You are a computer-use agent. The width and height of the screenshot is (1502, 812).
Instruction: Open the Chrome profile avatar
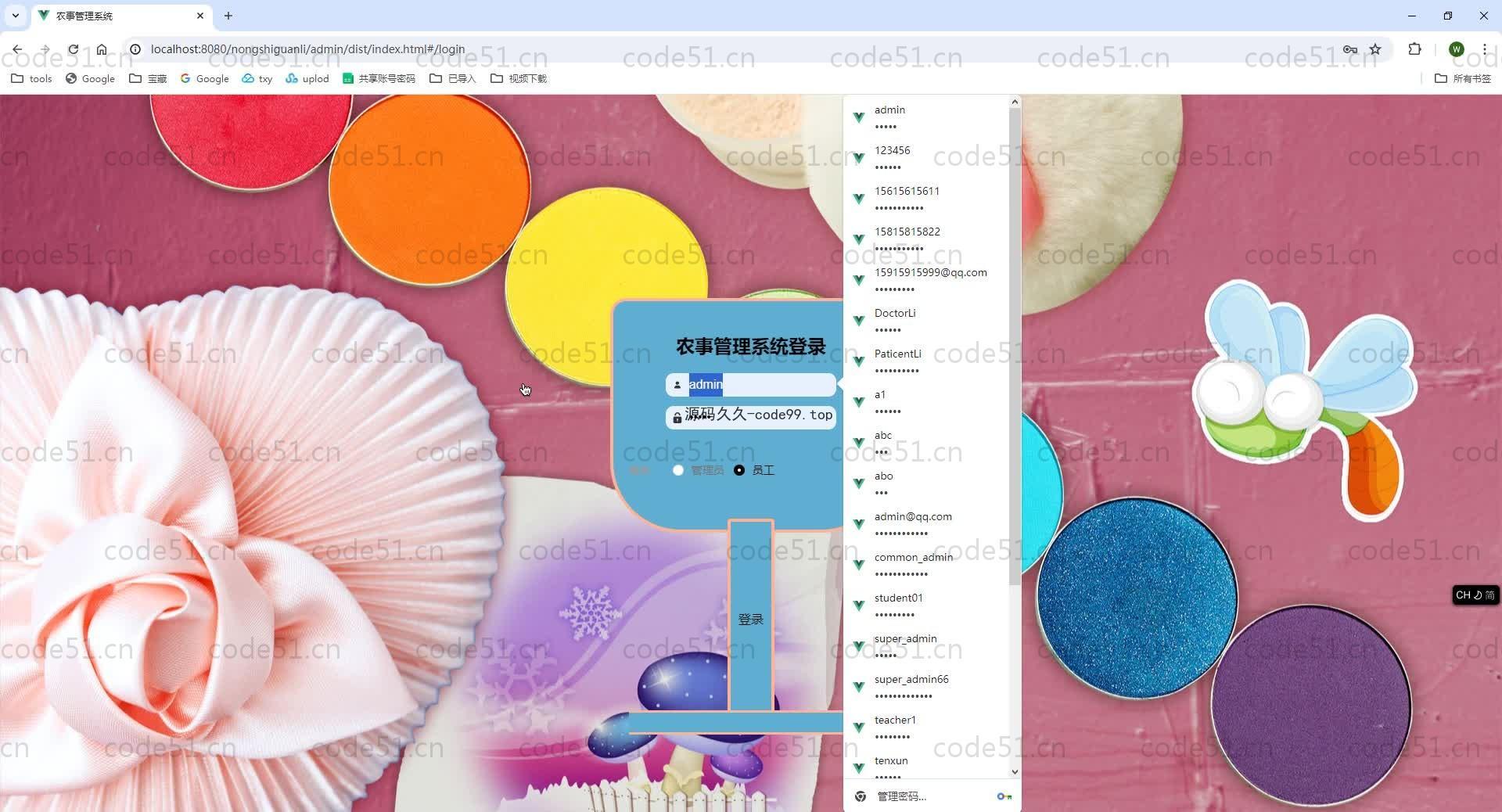1456,49
